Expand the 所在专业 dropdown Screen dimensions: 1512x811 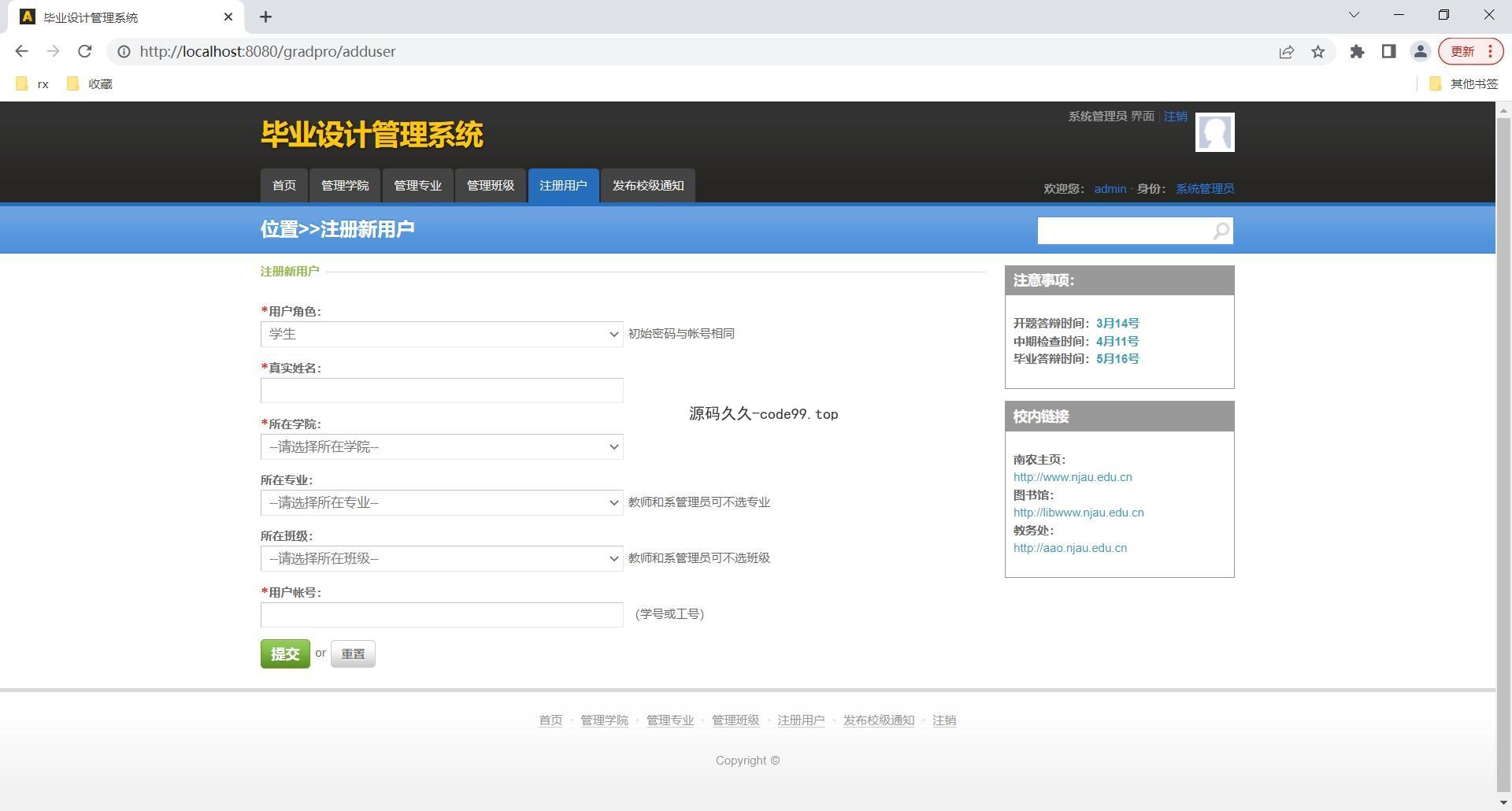point(442,502)
